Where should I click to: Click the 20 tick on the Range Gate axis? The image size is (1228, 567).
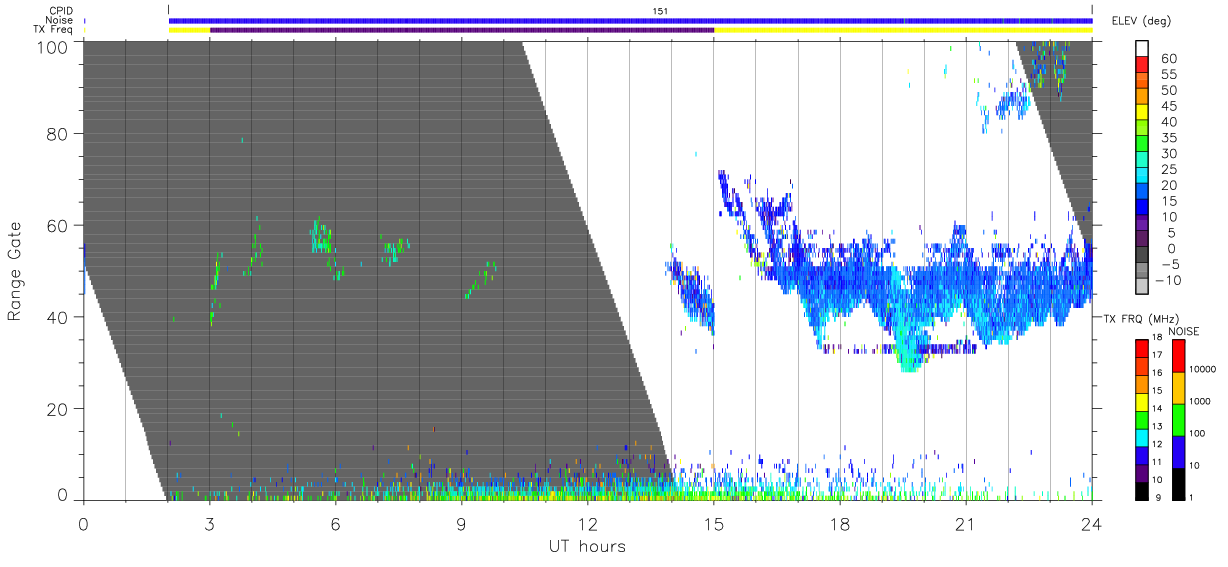click(x=58, y=408)
